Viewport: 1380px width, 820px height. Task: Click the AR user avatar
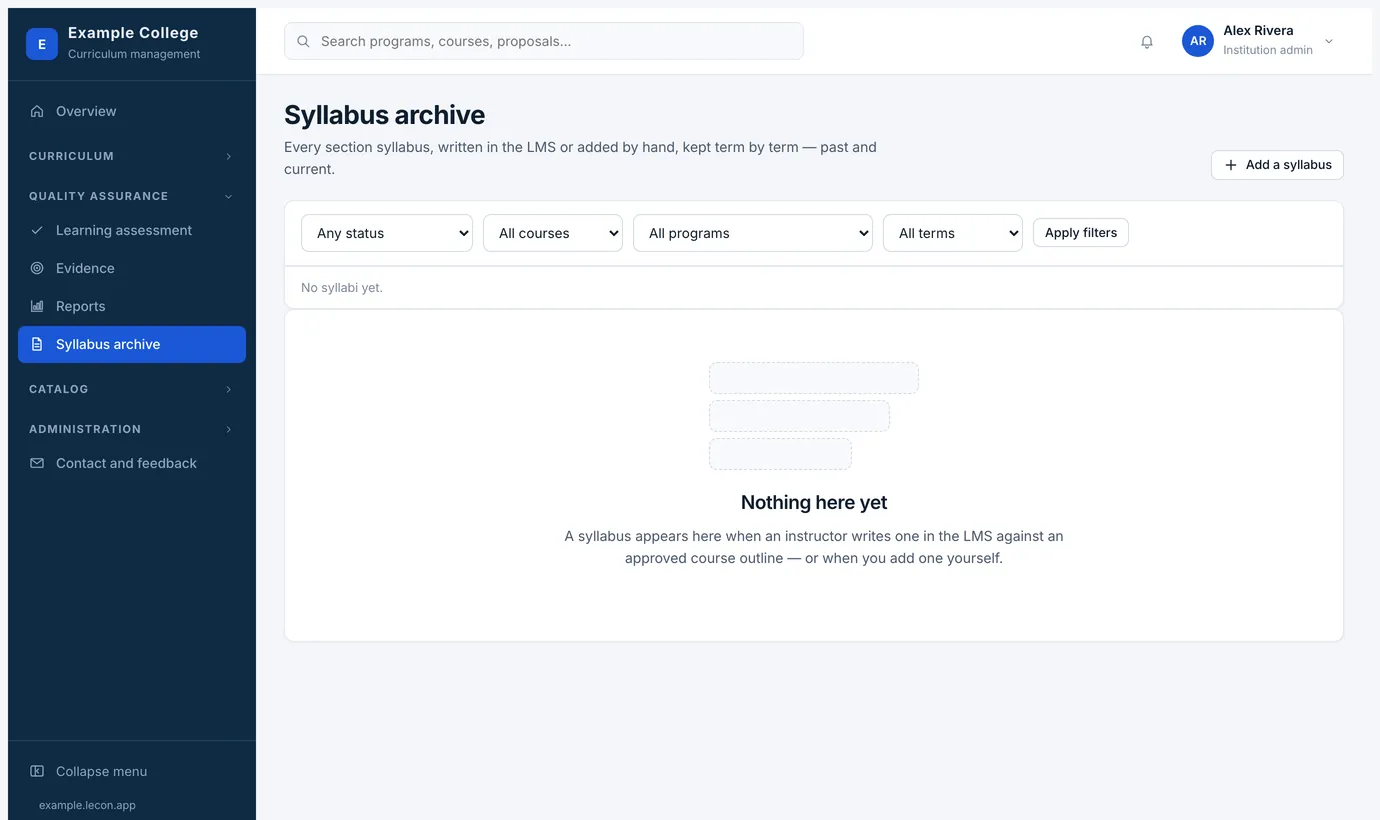coord(1198,41)
